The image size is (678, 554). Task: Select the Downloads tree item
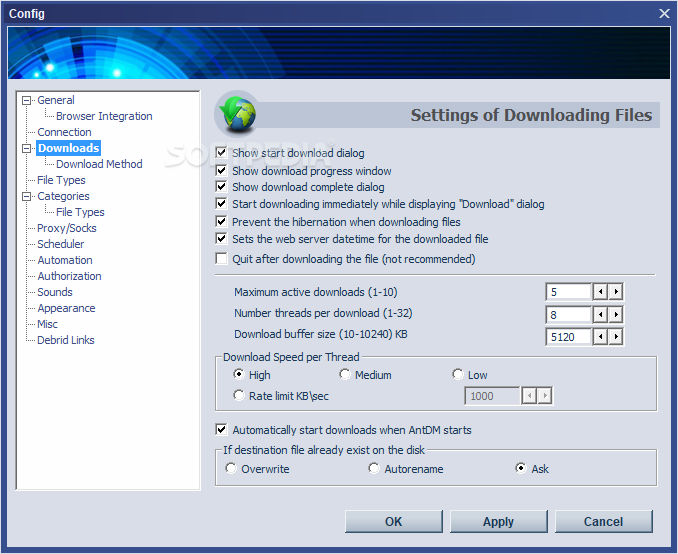69,148
